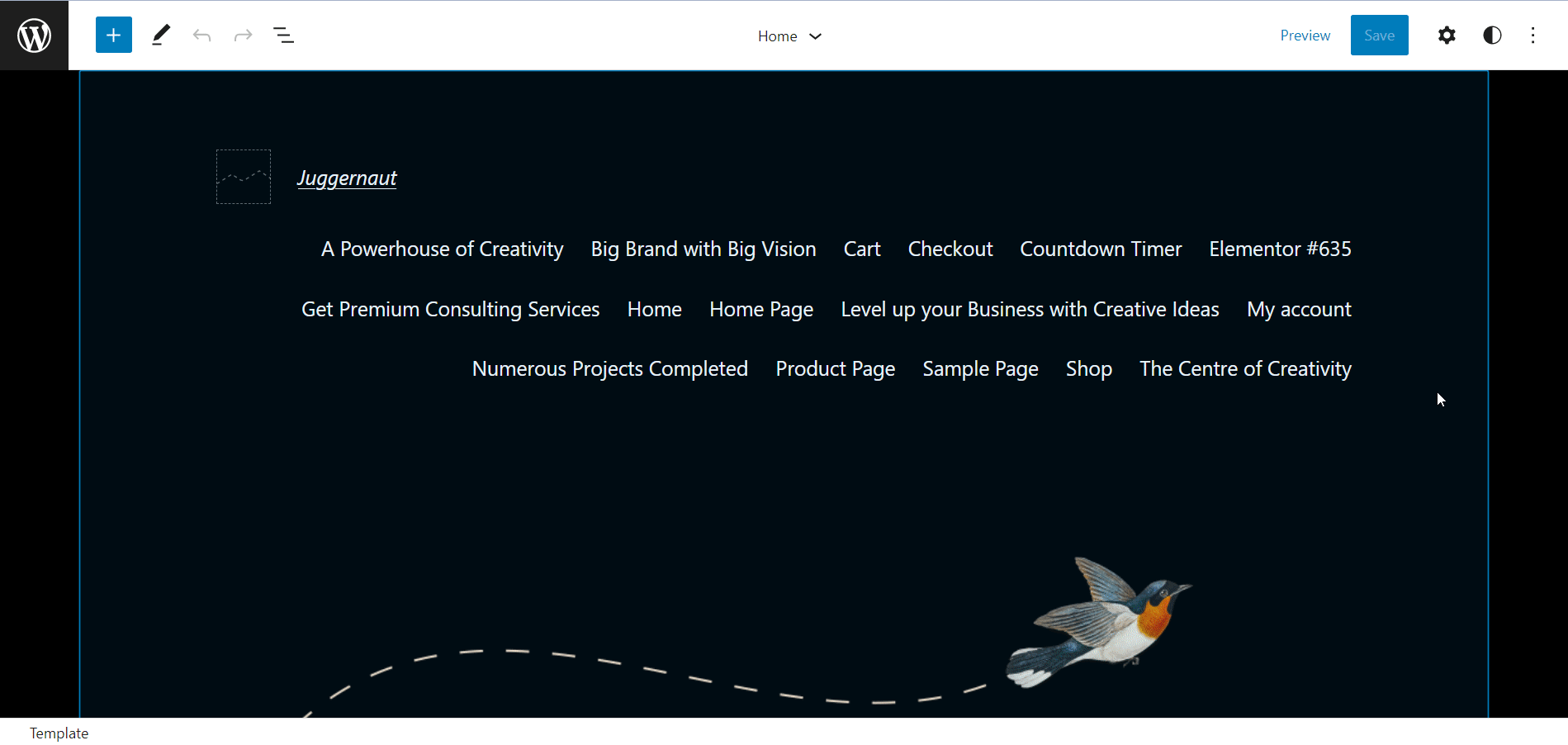Click the Preview button
Screen dimensions: 1568x745
1305,36
